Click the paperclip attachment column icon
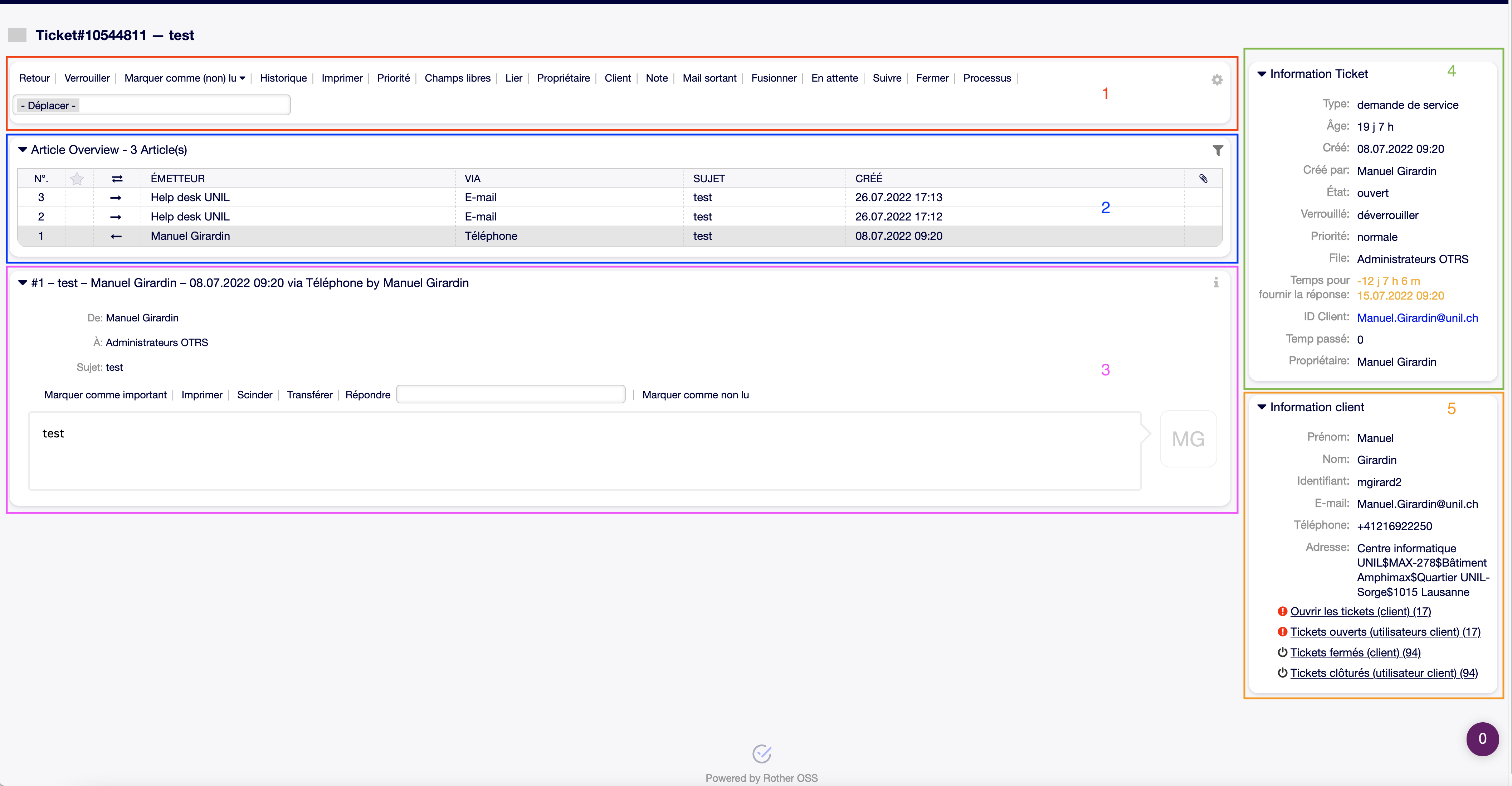The image size is (1512, 786). [x=1203, y=179]
